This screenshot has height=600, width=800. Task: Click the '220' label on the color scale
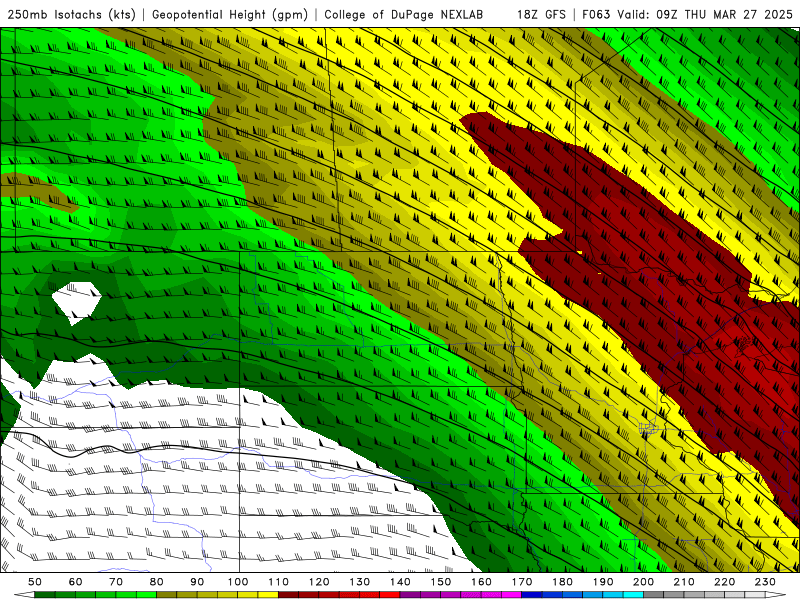tap(724, 582)
